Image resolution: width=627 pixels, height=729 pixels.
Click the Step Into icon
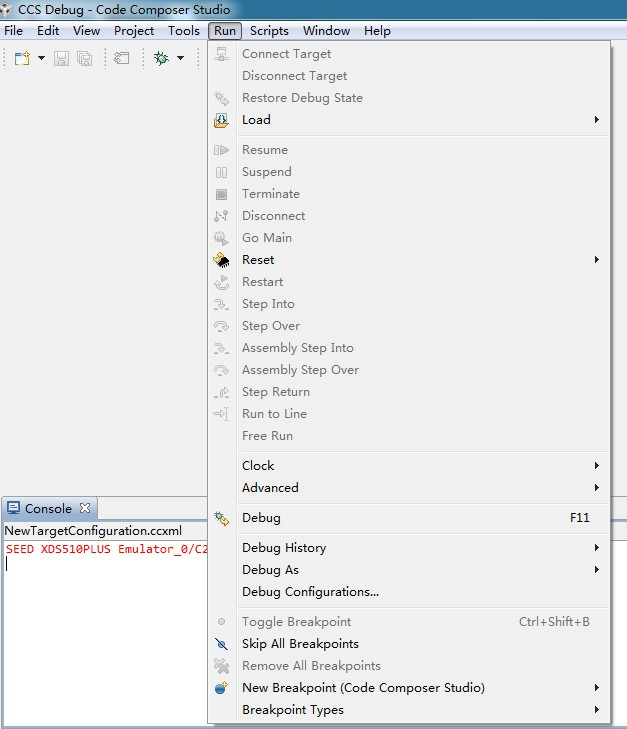pyautogui.click(x=221, y=305)
